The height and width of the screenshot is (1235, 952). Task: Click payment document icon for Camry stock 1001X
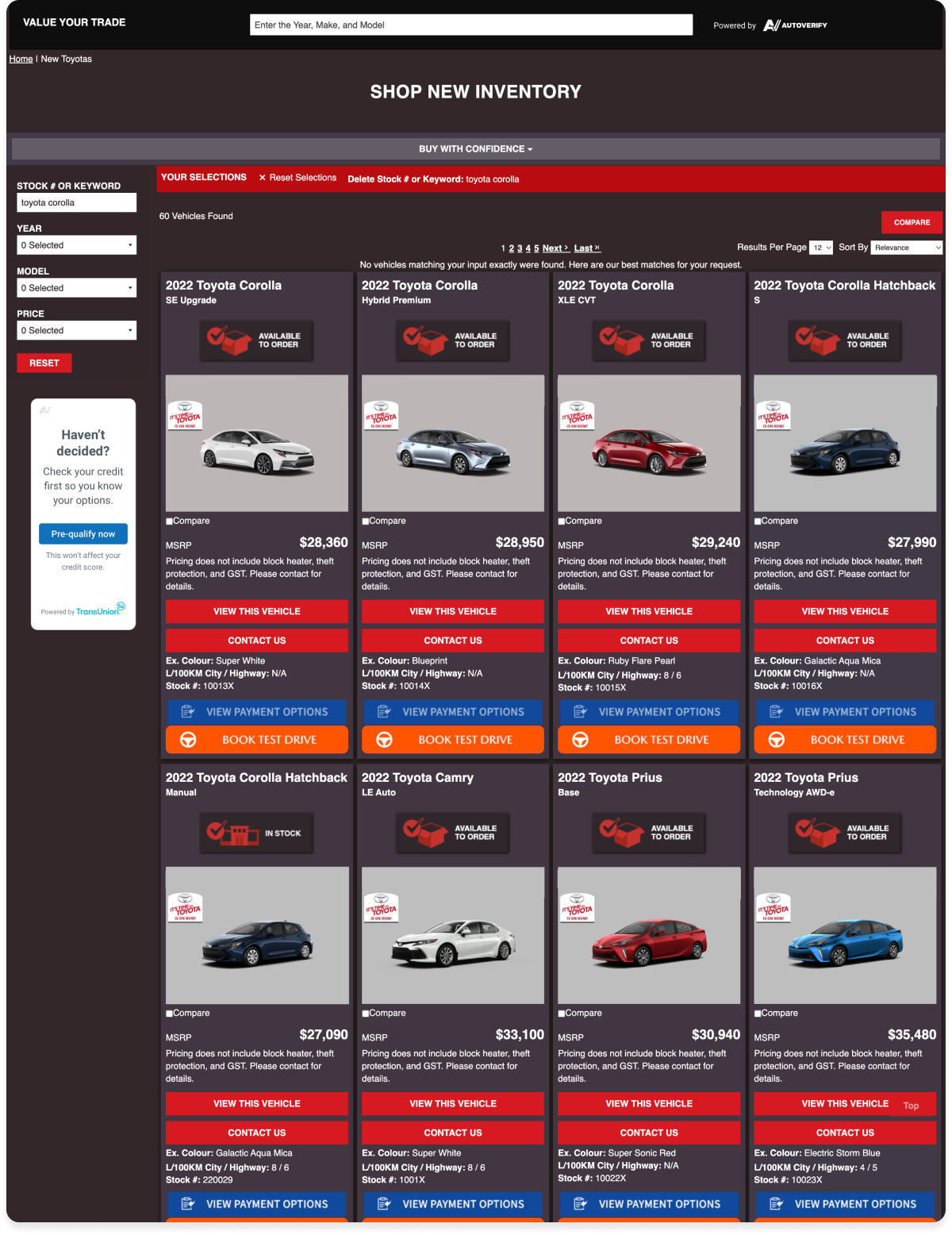[384, 1204]
